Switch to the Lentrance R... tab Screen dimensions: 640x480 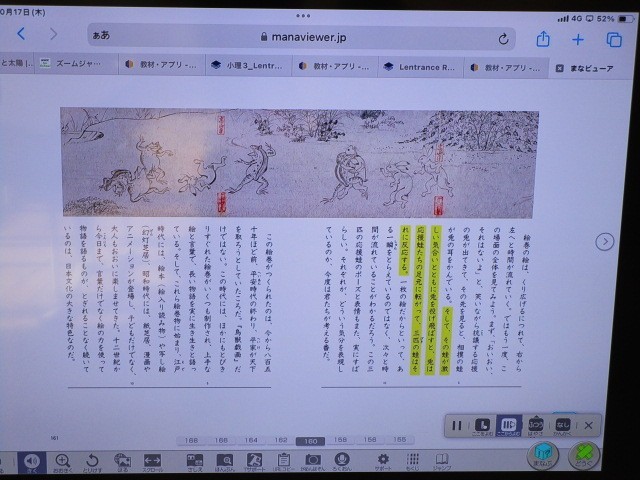coord(422,66)
